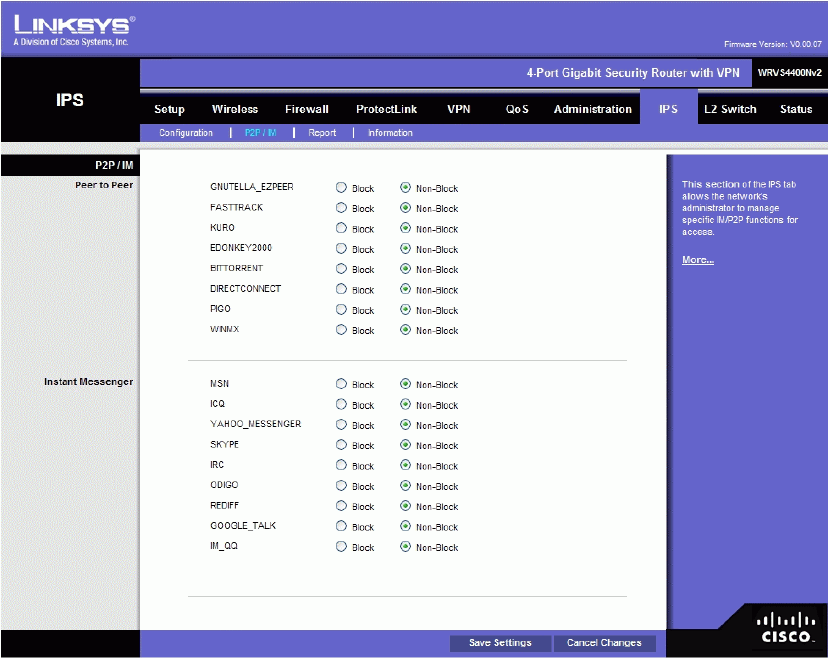This screenshot has height=658, width=828.
Task: Click the Peer to Peer section label
Action: [104, 185]
